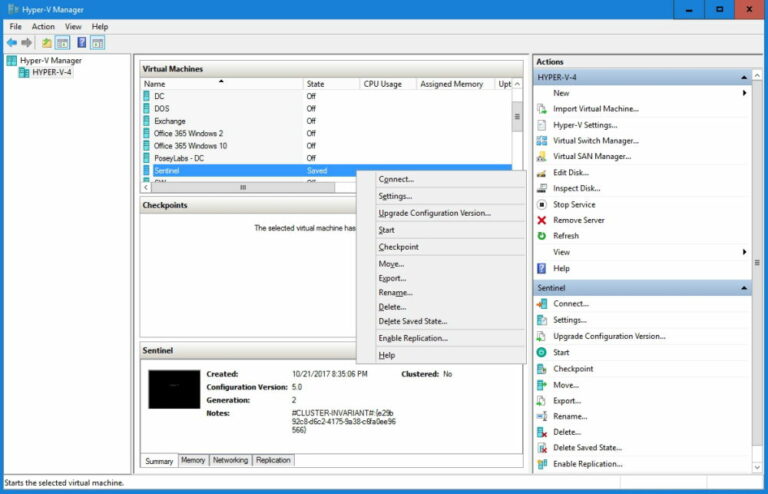Collapse the HYPER-V-4 section in Actions pane
This screenshot has width=768, height=494.
(743, 77)
